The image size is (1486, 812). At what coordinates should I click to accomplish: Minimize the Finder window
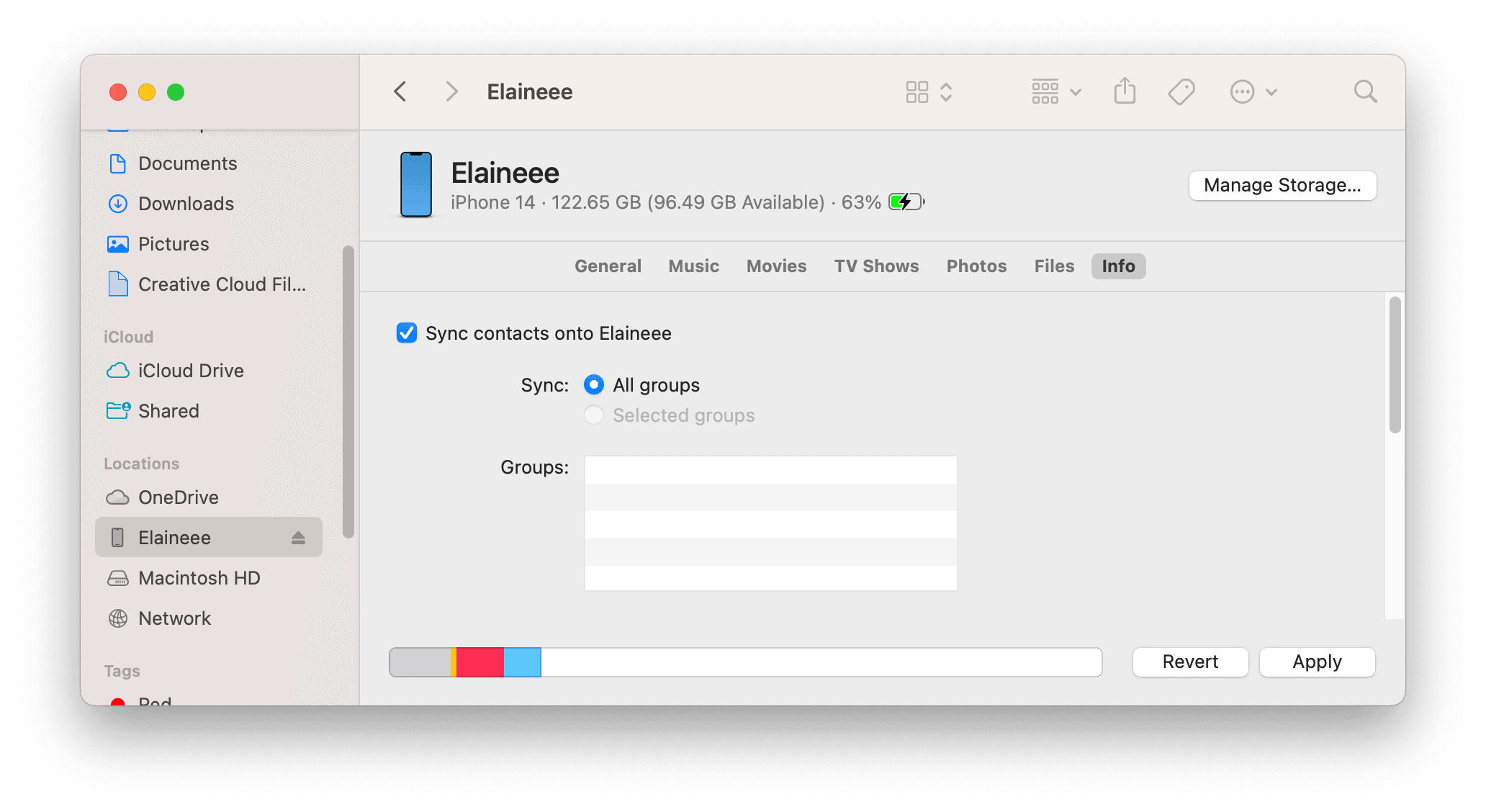pos(147,92)
